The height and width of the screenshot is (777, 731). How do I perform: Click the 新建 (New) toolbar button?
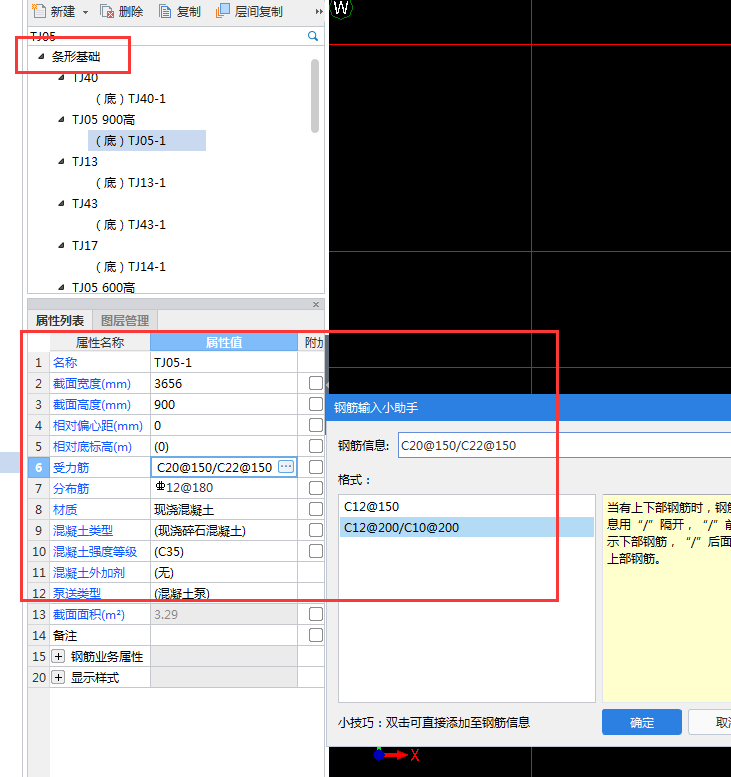(x=54, y=11)
